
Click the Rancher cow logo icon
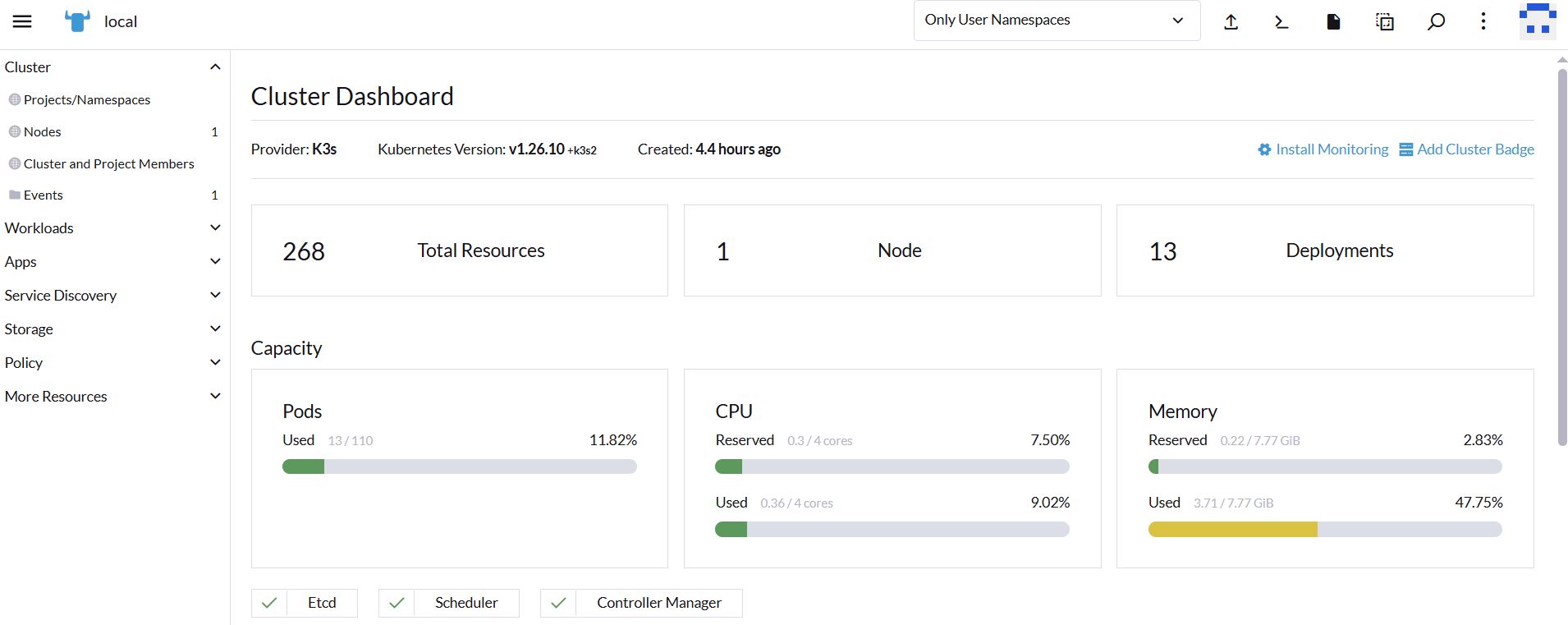[77, 21]
